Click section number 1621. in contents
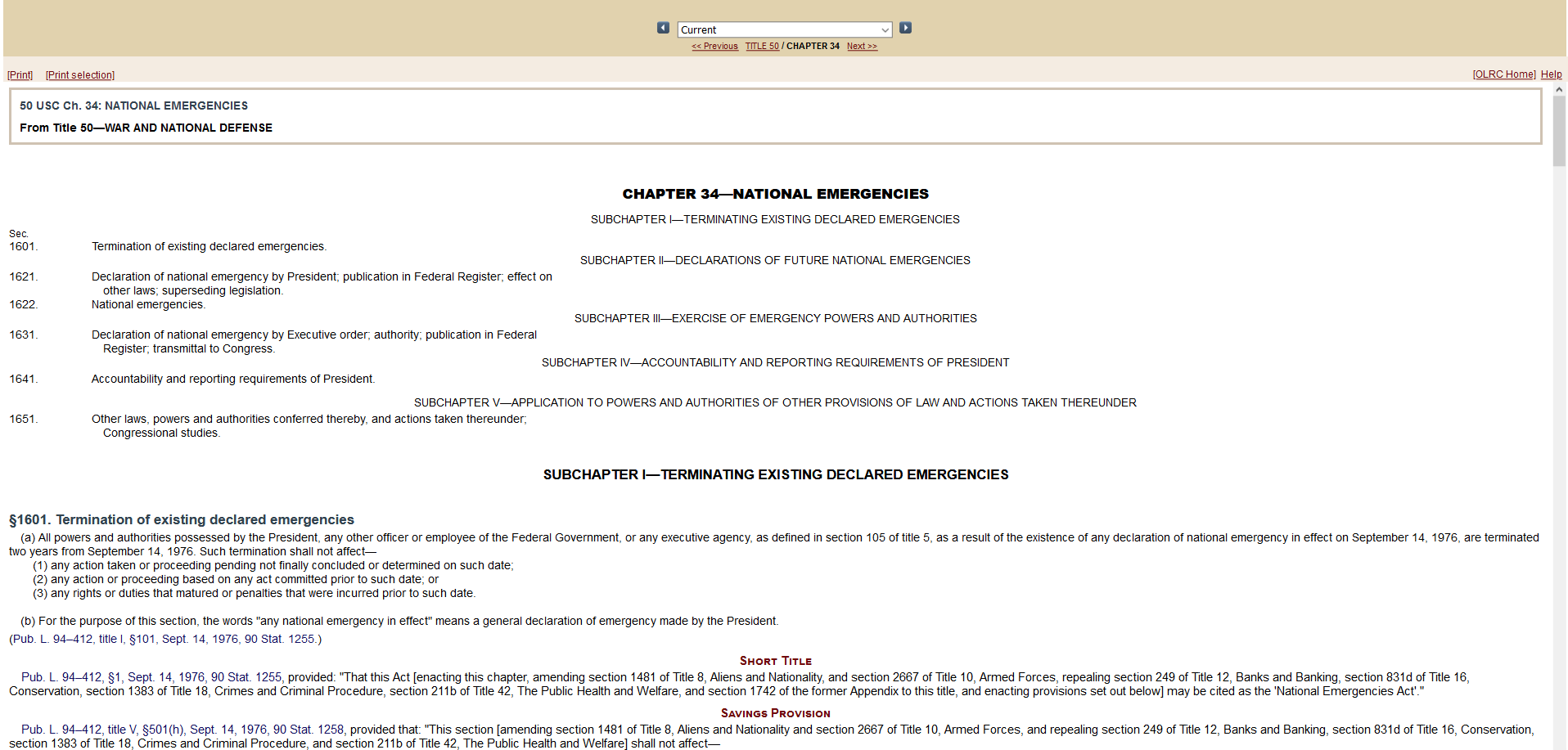The height and width of the screenshot is (750, 1568). [24, 276]
